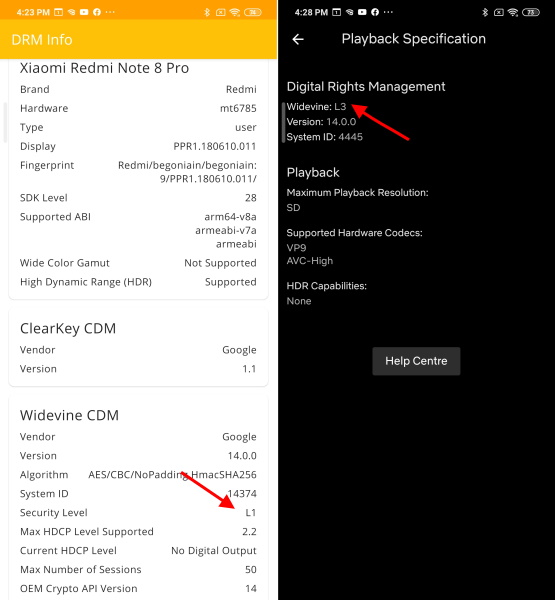The image size is (555, 600).
Task: Tap Bluetooth icon in left status bar
Action: [x=207, y=12]
